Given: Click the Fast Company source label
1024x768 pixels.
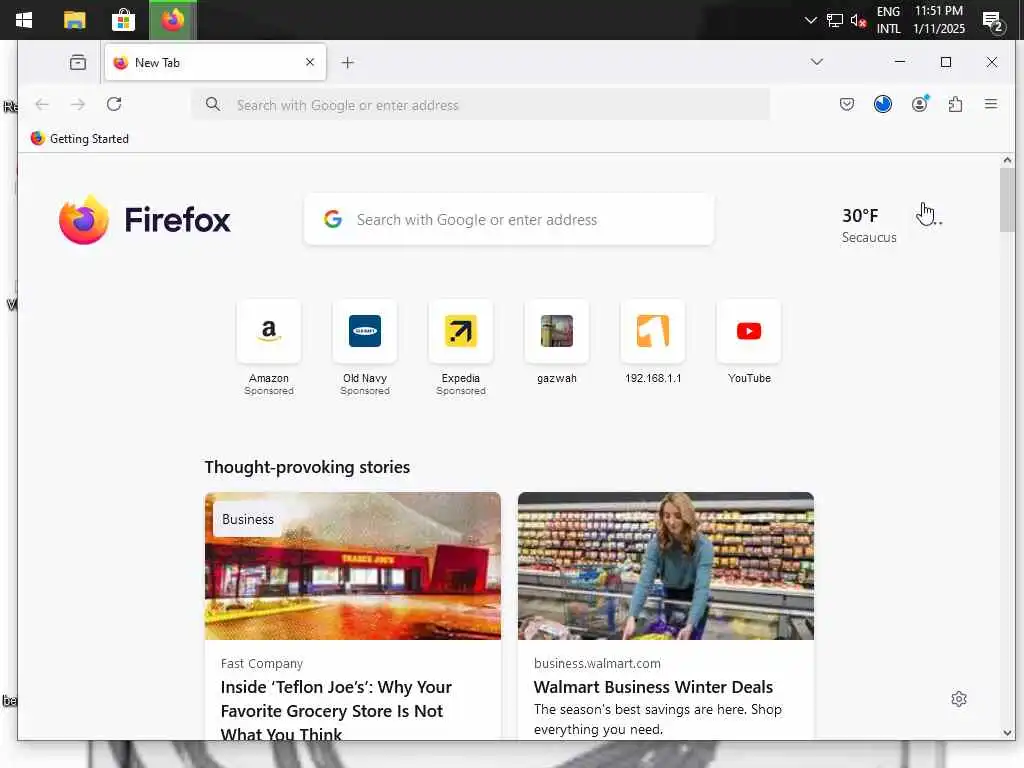Looking at the screenshot, I should (262, 664).
